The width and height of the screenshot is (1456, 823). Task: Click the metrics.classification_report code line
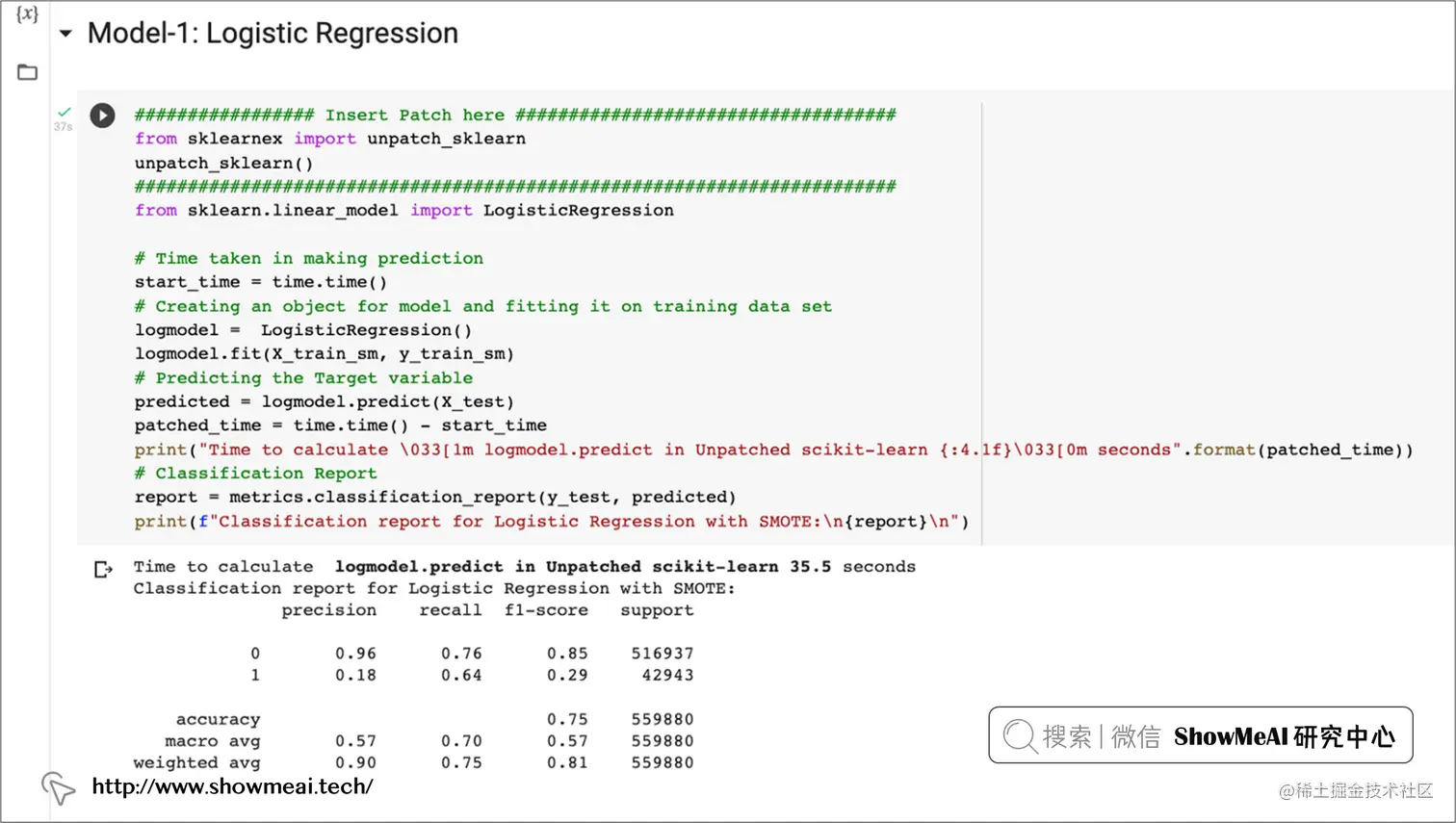(434, 497)
